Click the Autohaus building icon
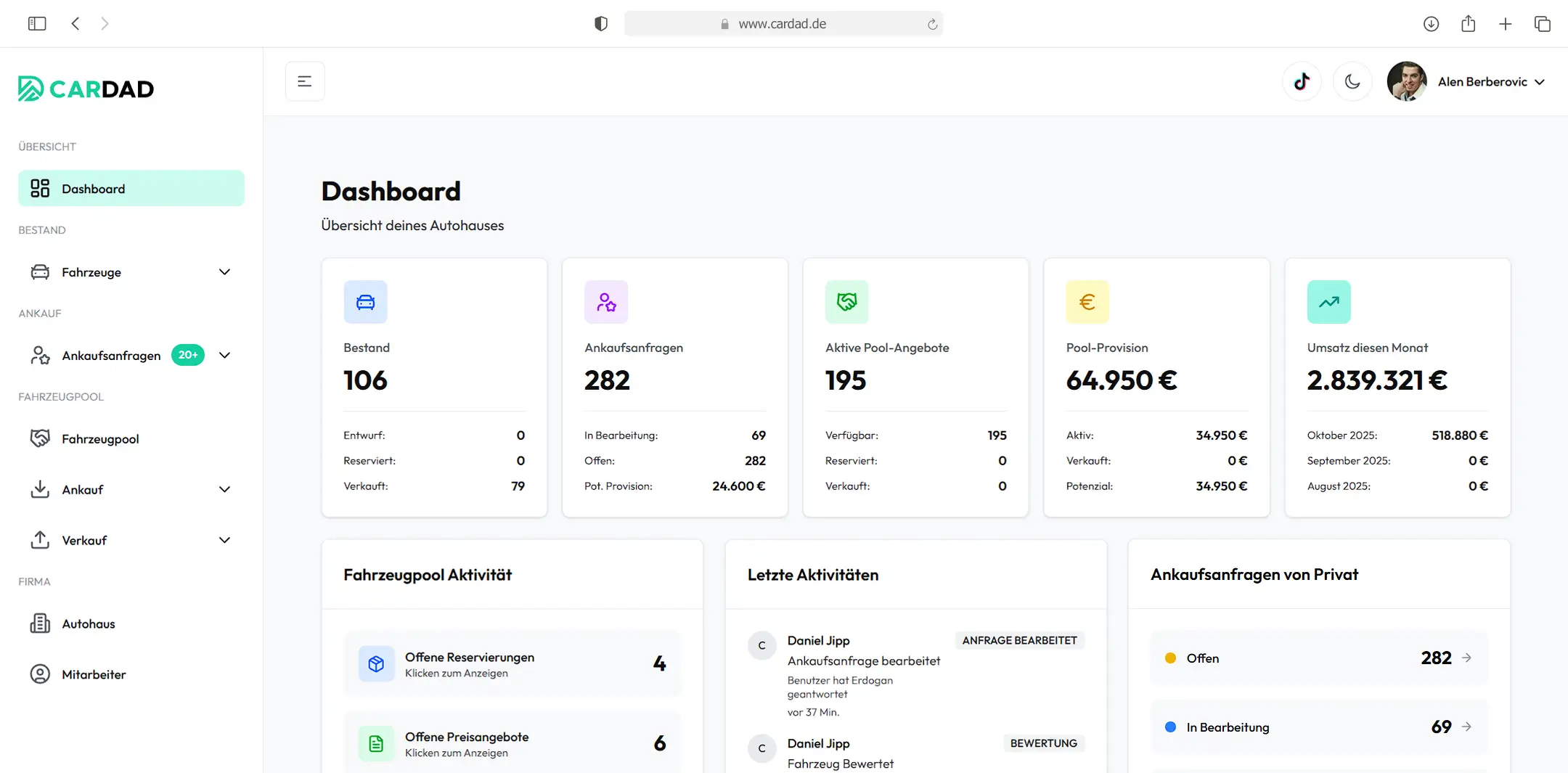This screenshot has height=773, width=1568. (x=40, y=623)
